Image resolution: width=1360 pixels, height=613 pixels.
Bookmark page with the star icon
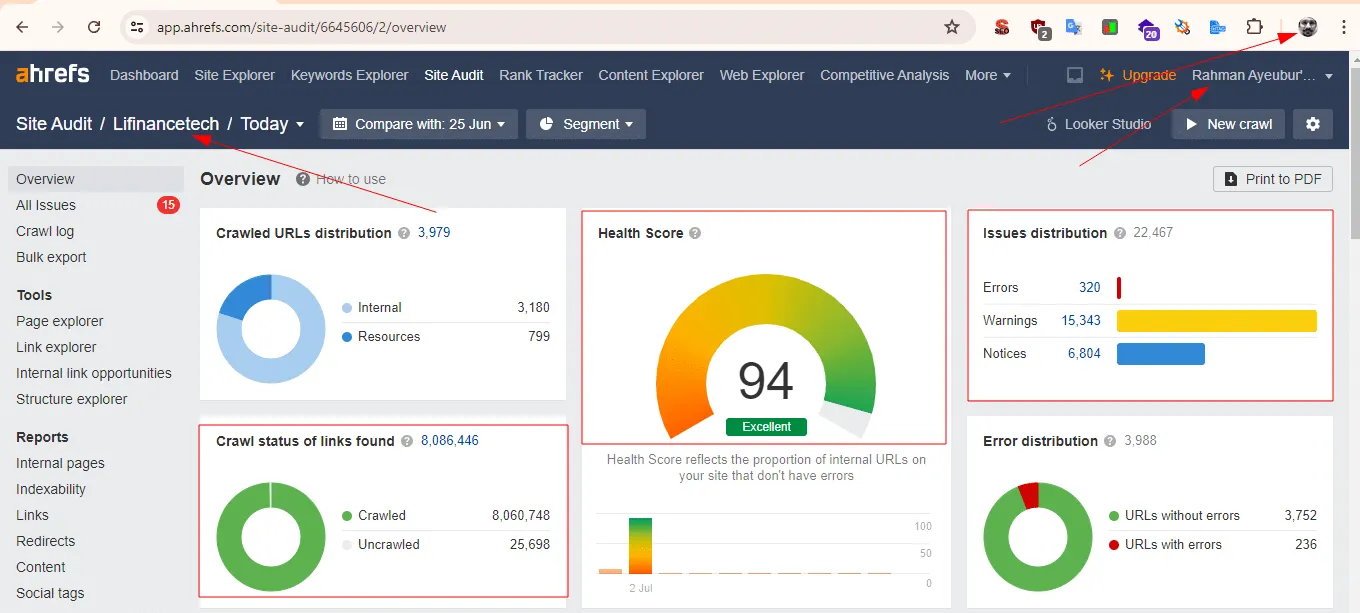click(x=952, y=27)
